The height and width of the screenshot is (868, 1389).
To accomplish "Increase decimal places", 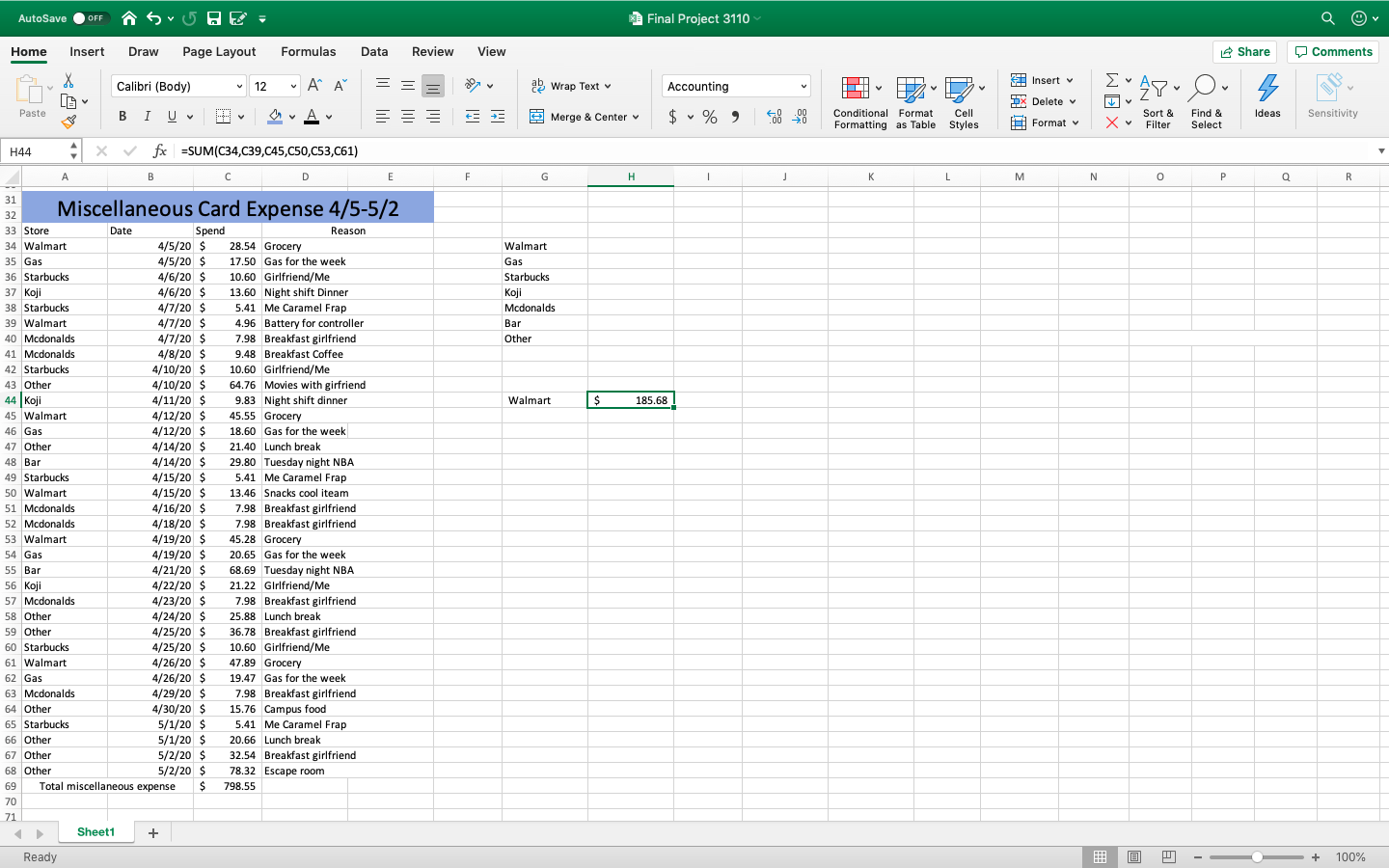I will (x=774, y=117).
